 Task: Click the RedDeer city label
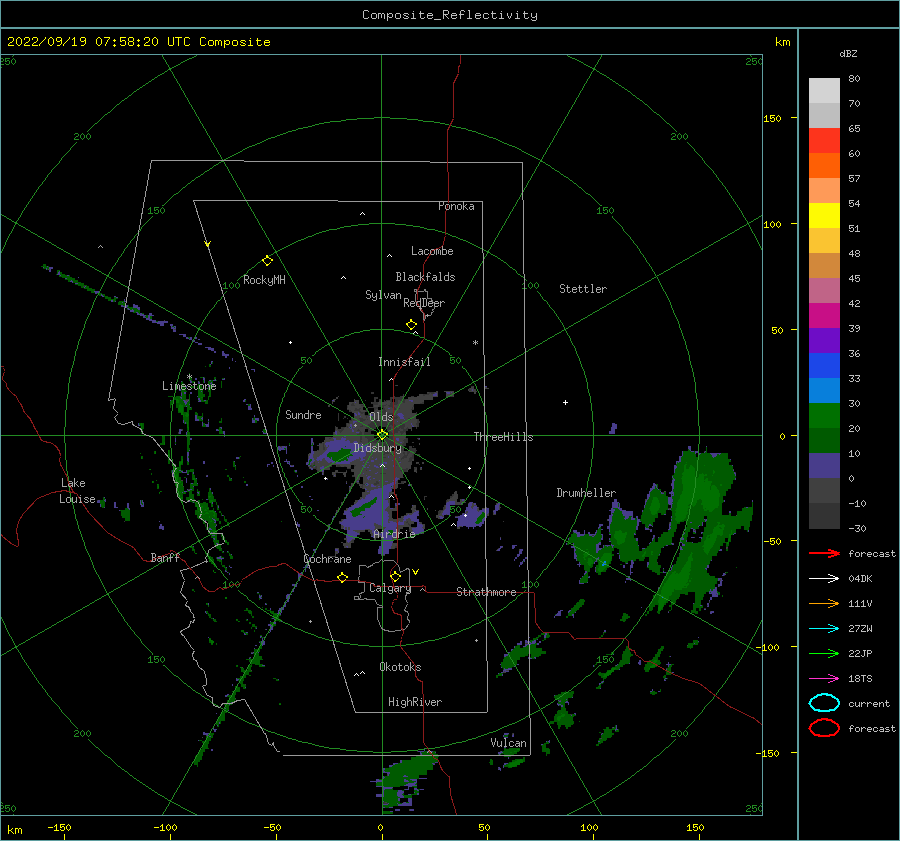point(424,303)
